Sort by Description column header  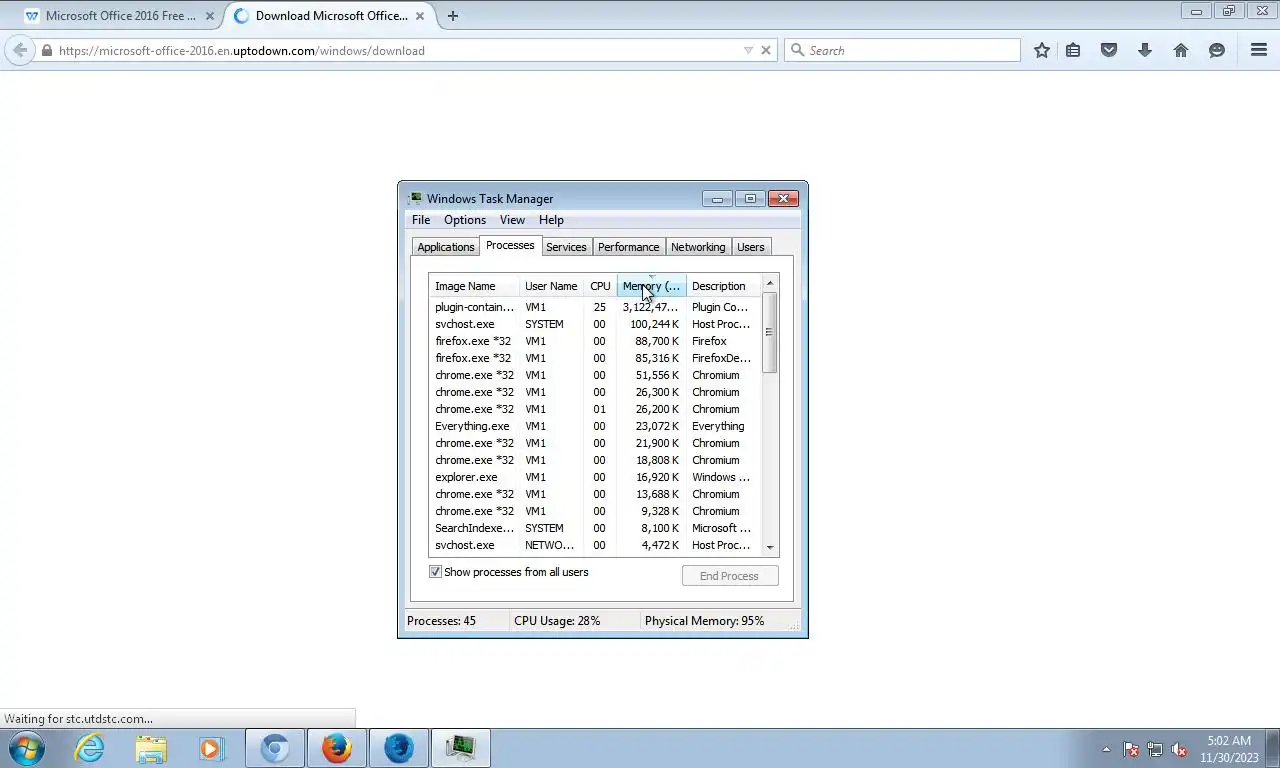724,286
